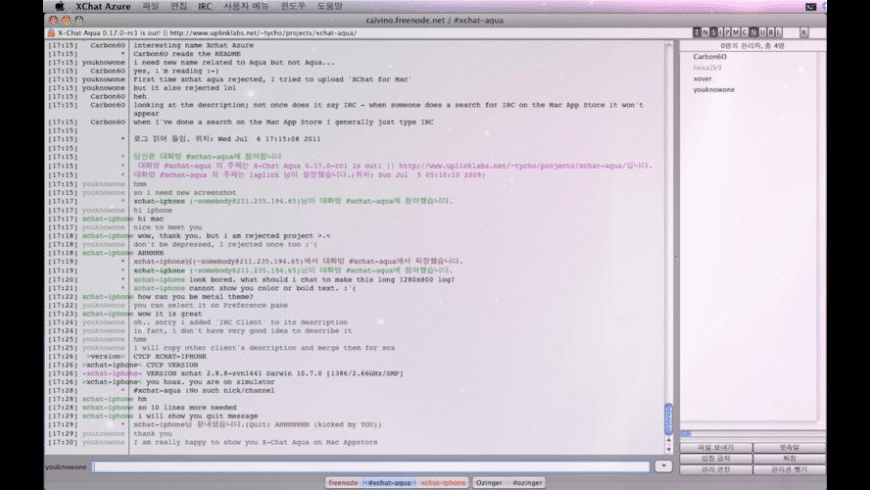Toggle the K channel key mode button
This screenshot has width=870, height=490.
pos(803,33)
